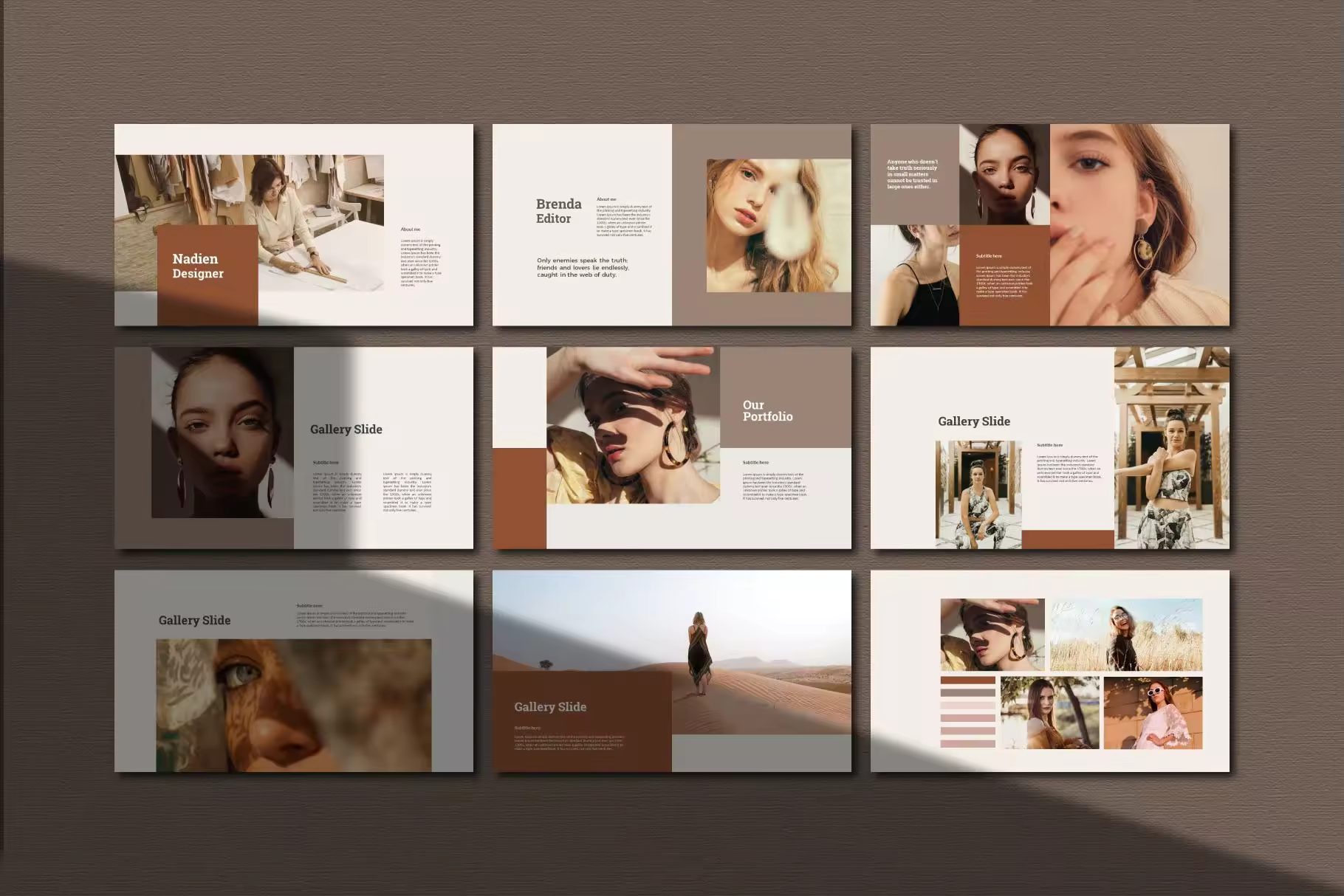Screen dimensions: 1344x896
Task: Select small hoop-earring photo in the collage slide
Action: pos(992,635)
